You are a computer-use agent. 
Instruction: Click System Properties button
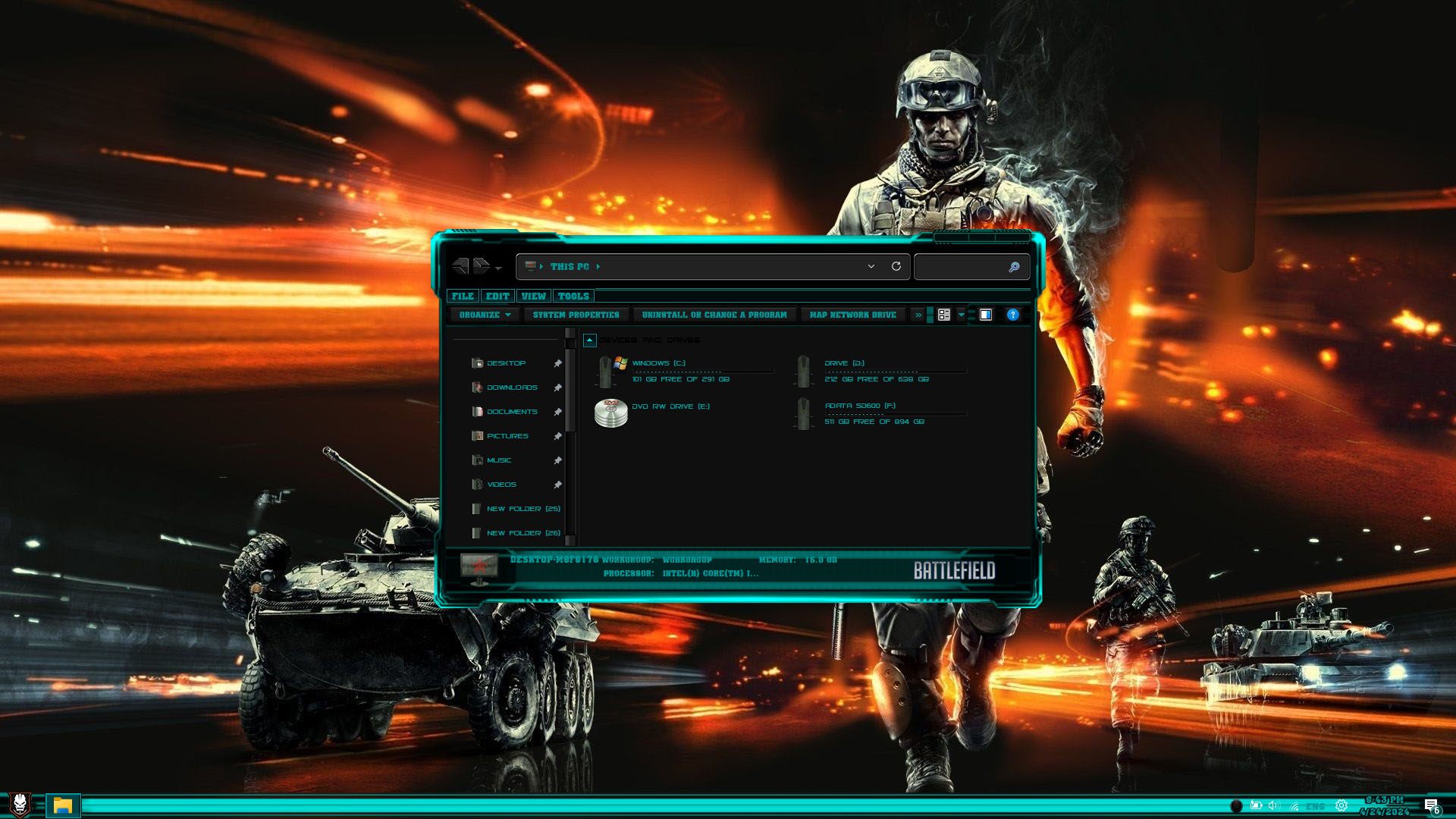click(576, 315)
